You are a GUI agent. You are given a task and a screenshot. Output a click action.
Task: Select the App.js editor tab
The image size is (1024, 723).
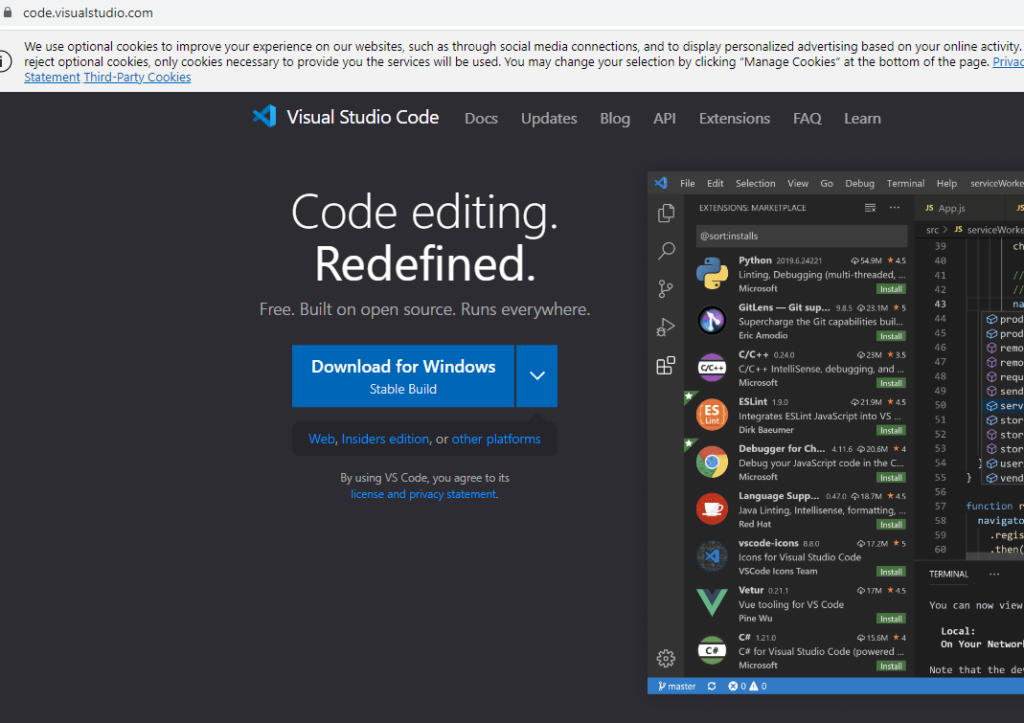click(945, 208)
